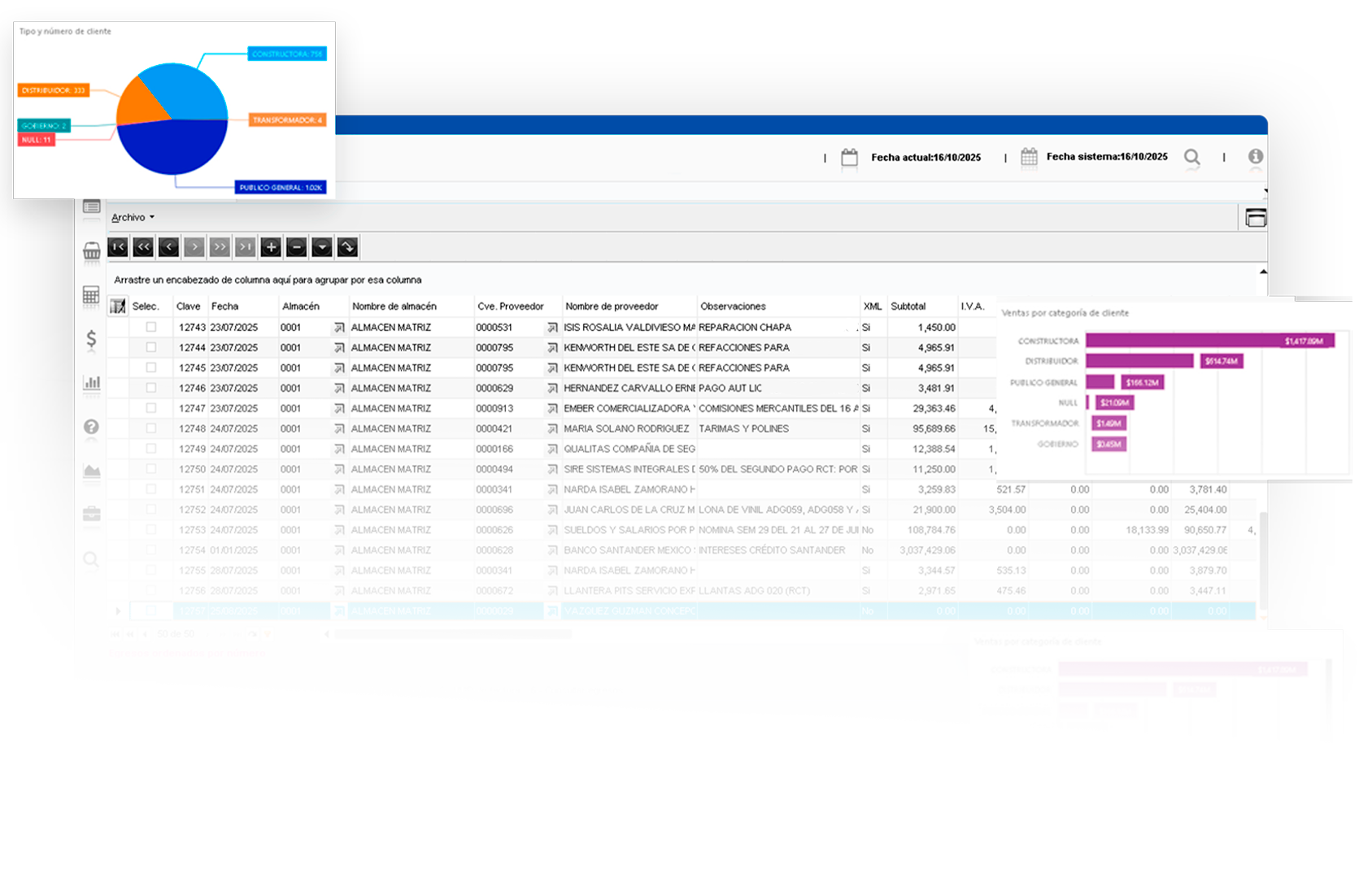Open the shopping basket sidebar module
1372x878 pixels.
92,250
